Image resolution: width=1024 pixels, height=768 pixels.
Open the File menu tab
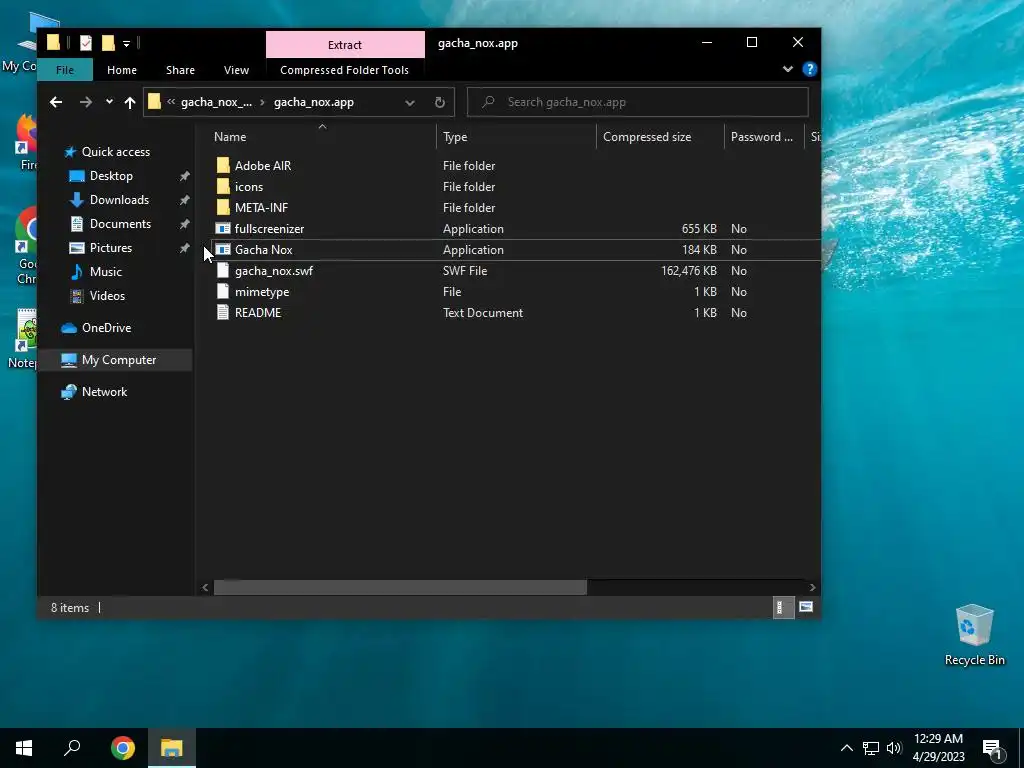point(65,70)
